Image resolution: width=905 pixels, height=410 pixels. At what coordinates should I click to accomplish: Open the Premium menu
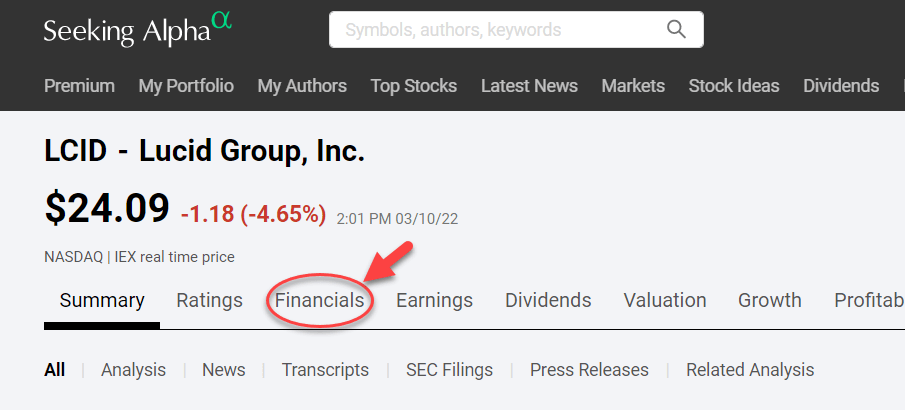click(x=79, y=86)
